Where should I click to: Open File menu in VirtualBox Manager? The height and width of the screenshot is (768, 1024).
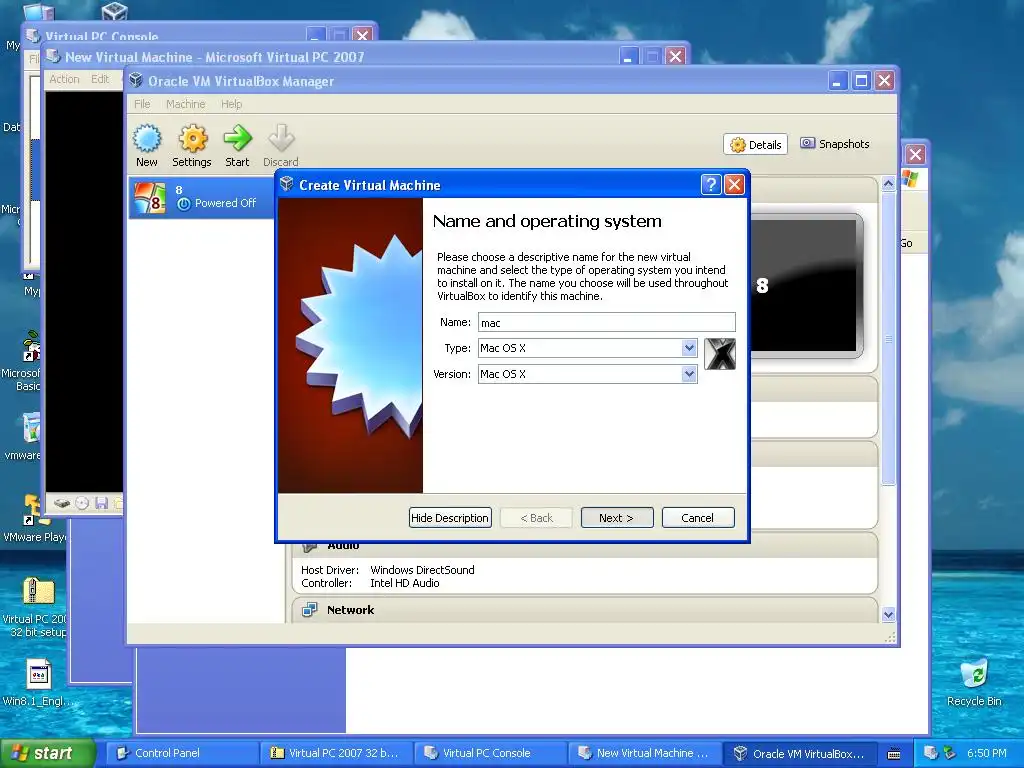142,104
